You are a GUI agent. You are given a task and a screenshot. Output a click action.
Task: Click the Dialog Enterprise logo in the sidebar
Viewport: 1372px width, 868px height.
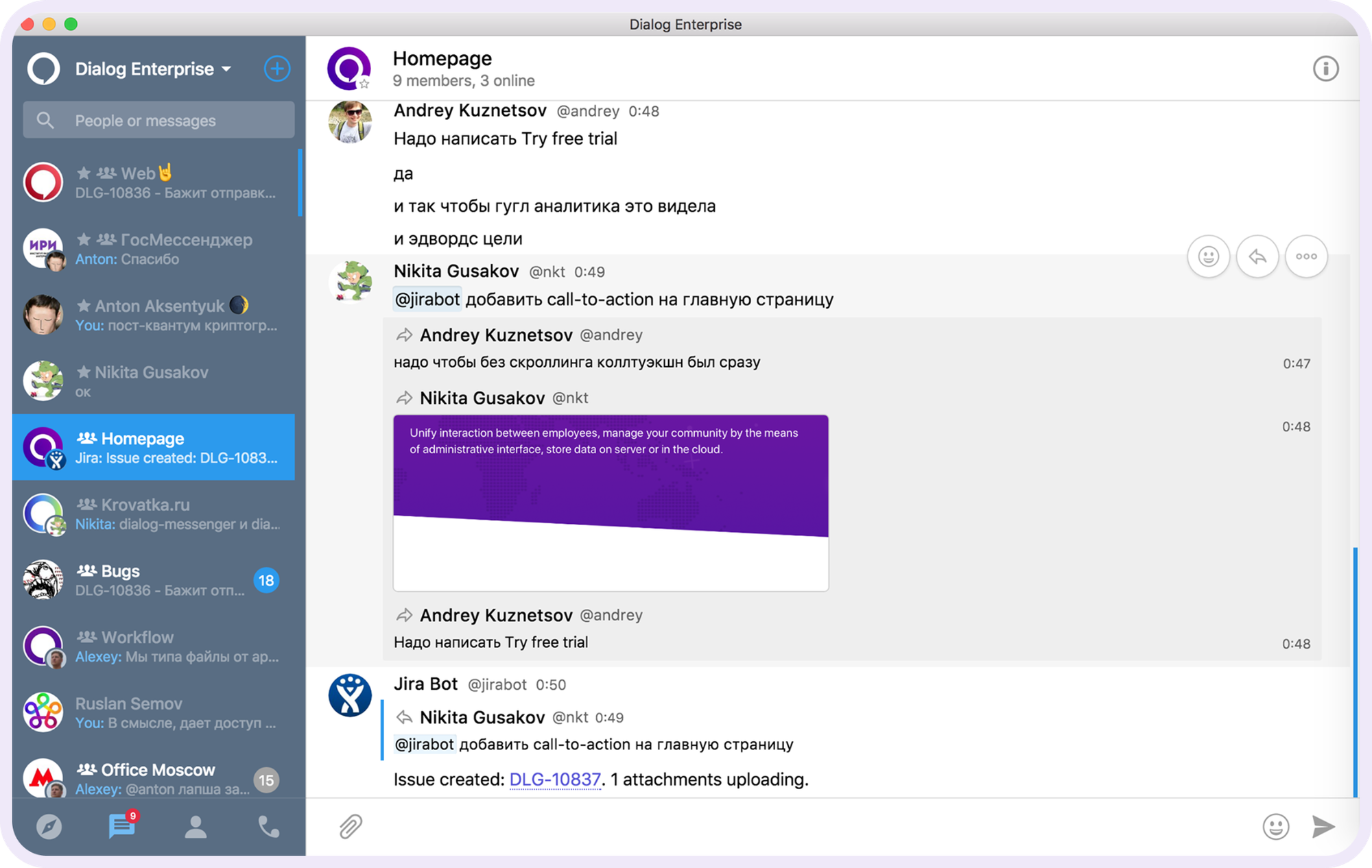click(43, 69)
